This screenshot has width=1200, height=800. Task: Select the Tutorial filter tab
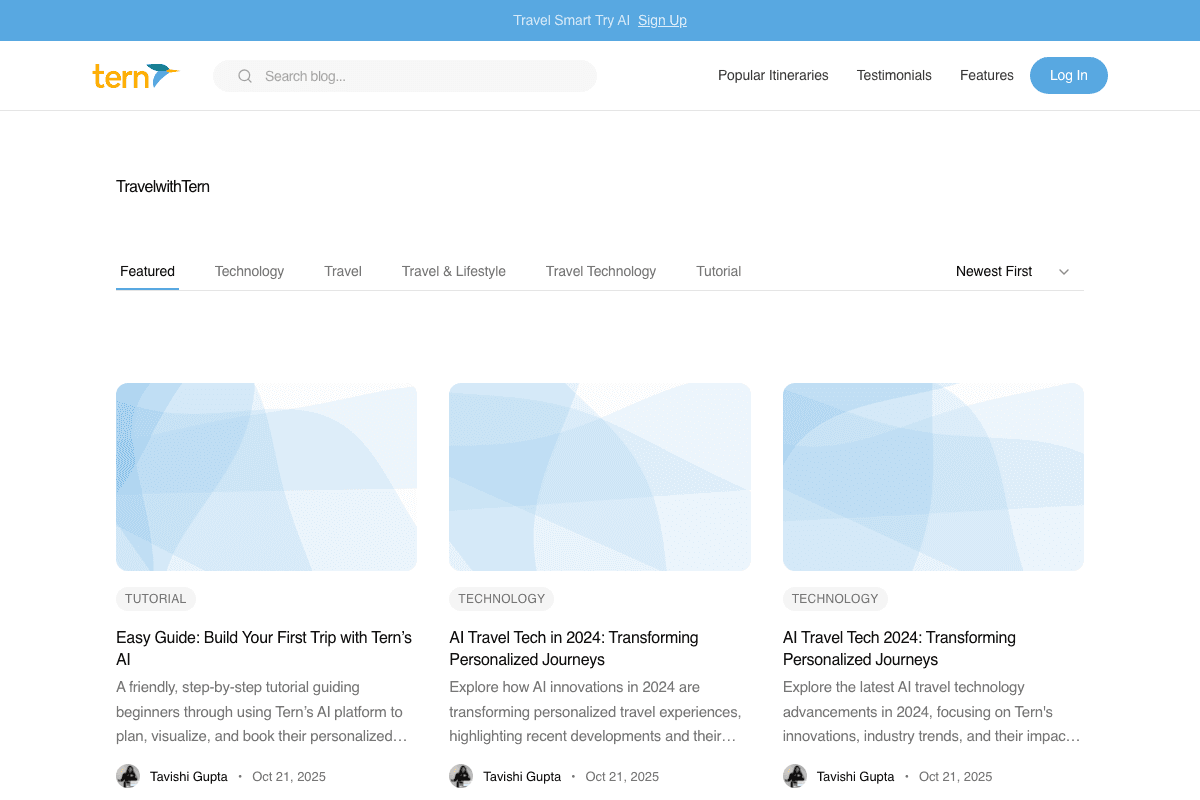pos(719,271)
